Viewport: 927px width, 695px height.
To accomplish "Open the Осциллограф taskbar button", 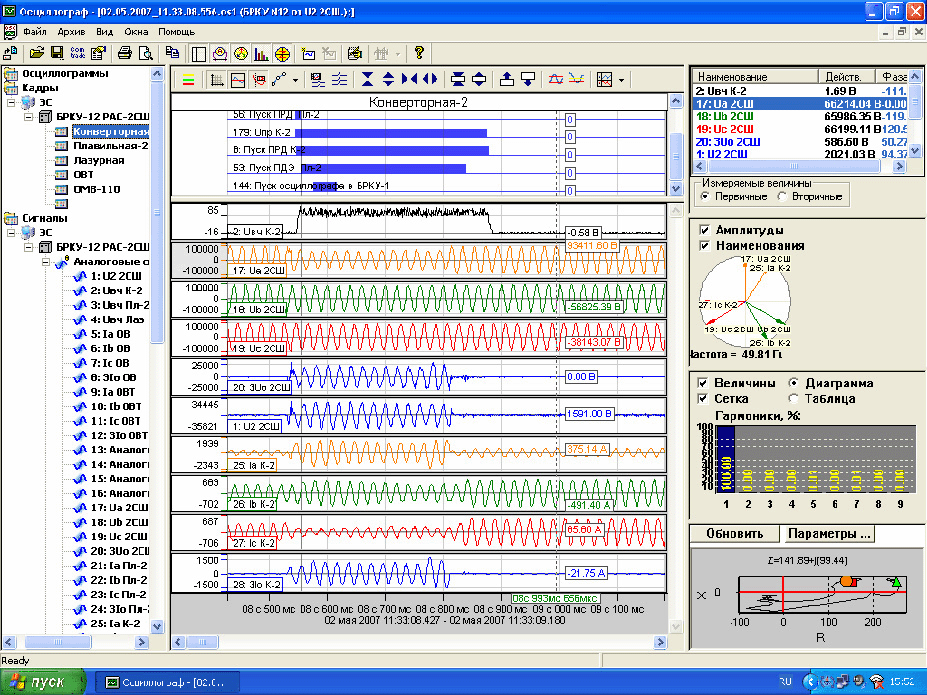I will [166, 683].
